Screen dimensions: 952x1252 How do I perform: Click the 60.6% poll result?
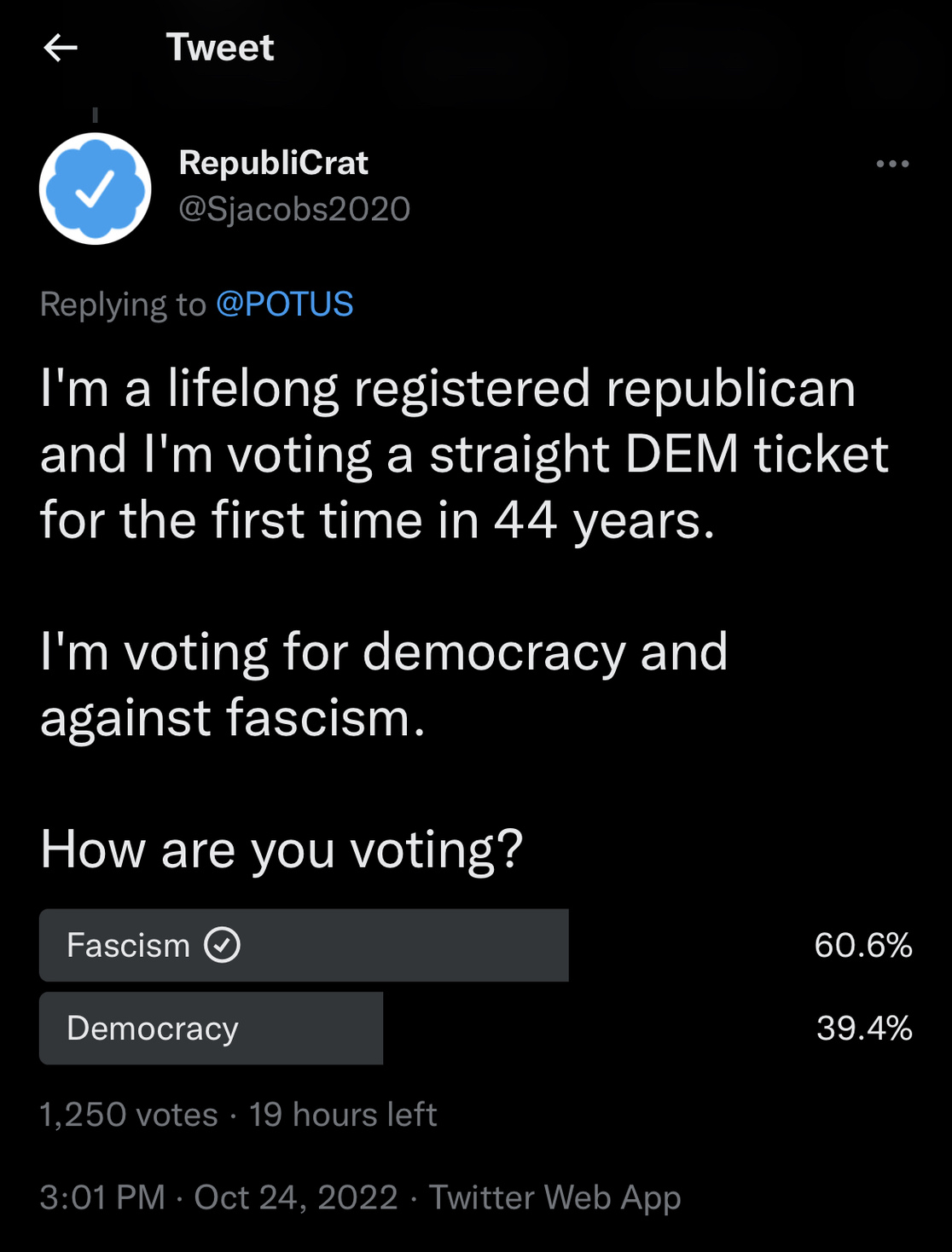862,945
